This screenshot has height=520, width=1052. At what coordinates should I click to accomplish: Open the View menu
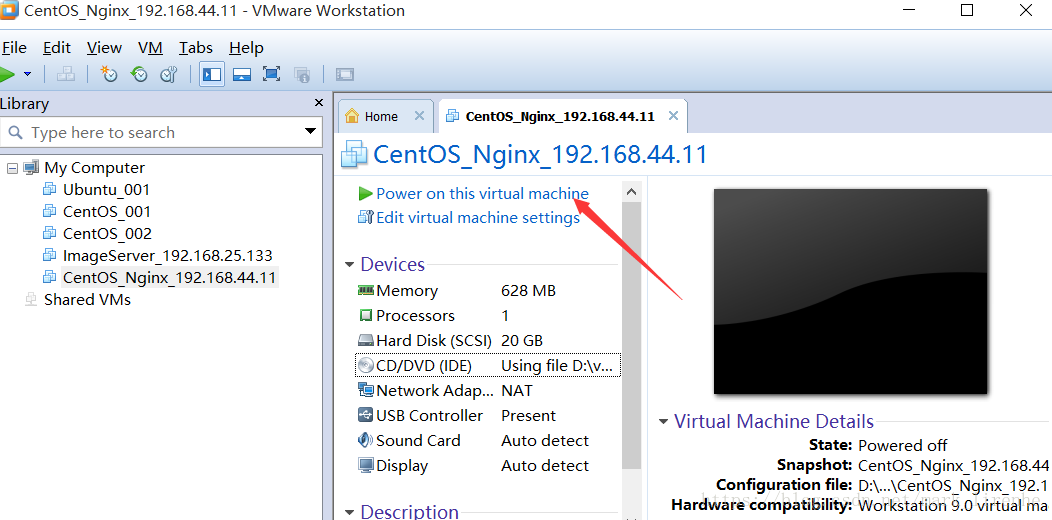(x=104, y=48)
